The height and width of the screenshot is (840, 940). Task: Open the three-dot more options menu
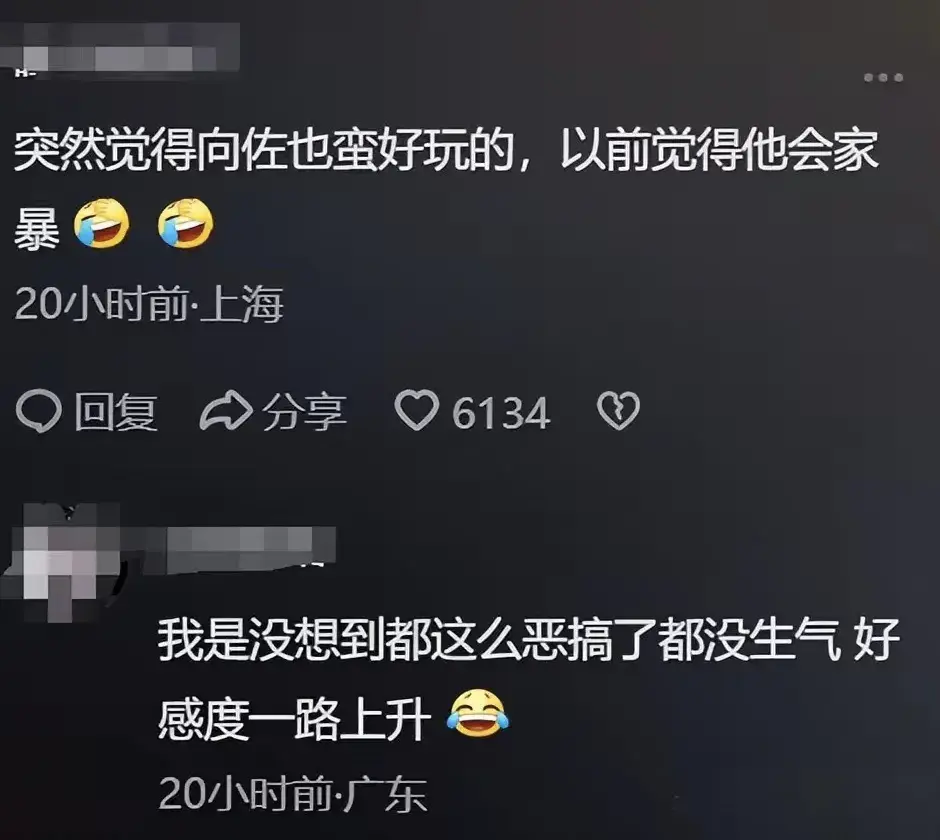tap(883, 77)
